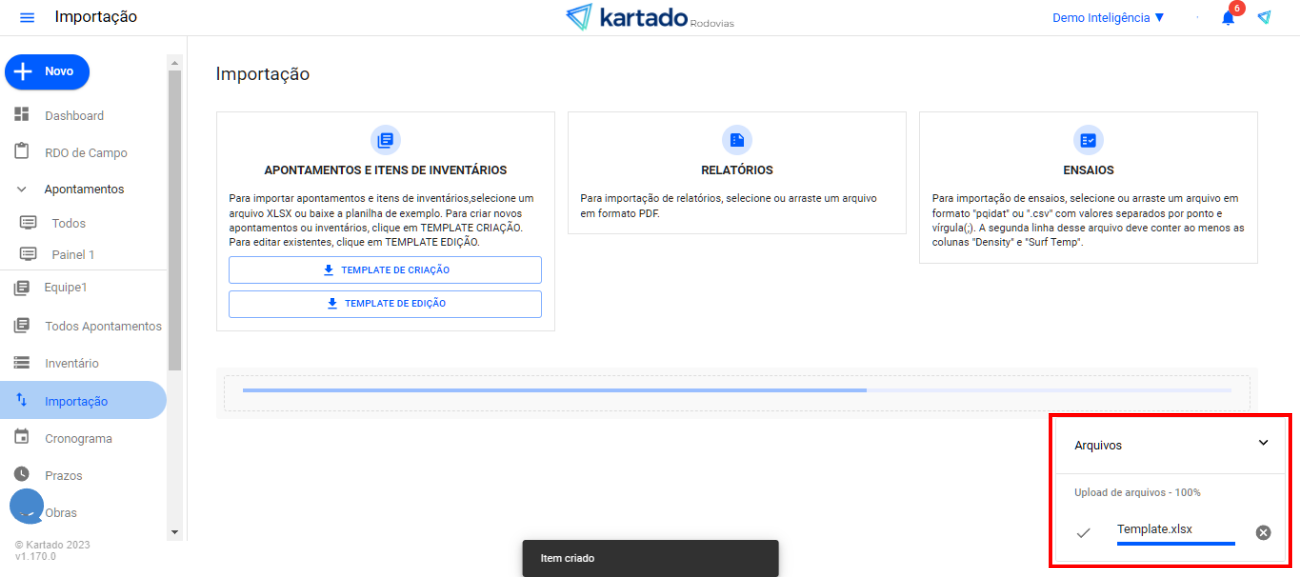Open RDO de Campo page

[85, 153]
